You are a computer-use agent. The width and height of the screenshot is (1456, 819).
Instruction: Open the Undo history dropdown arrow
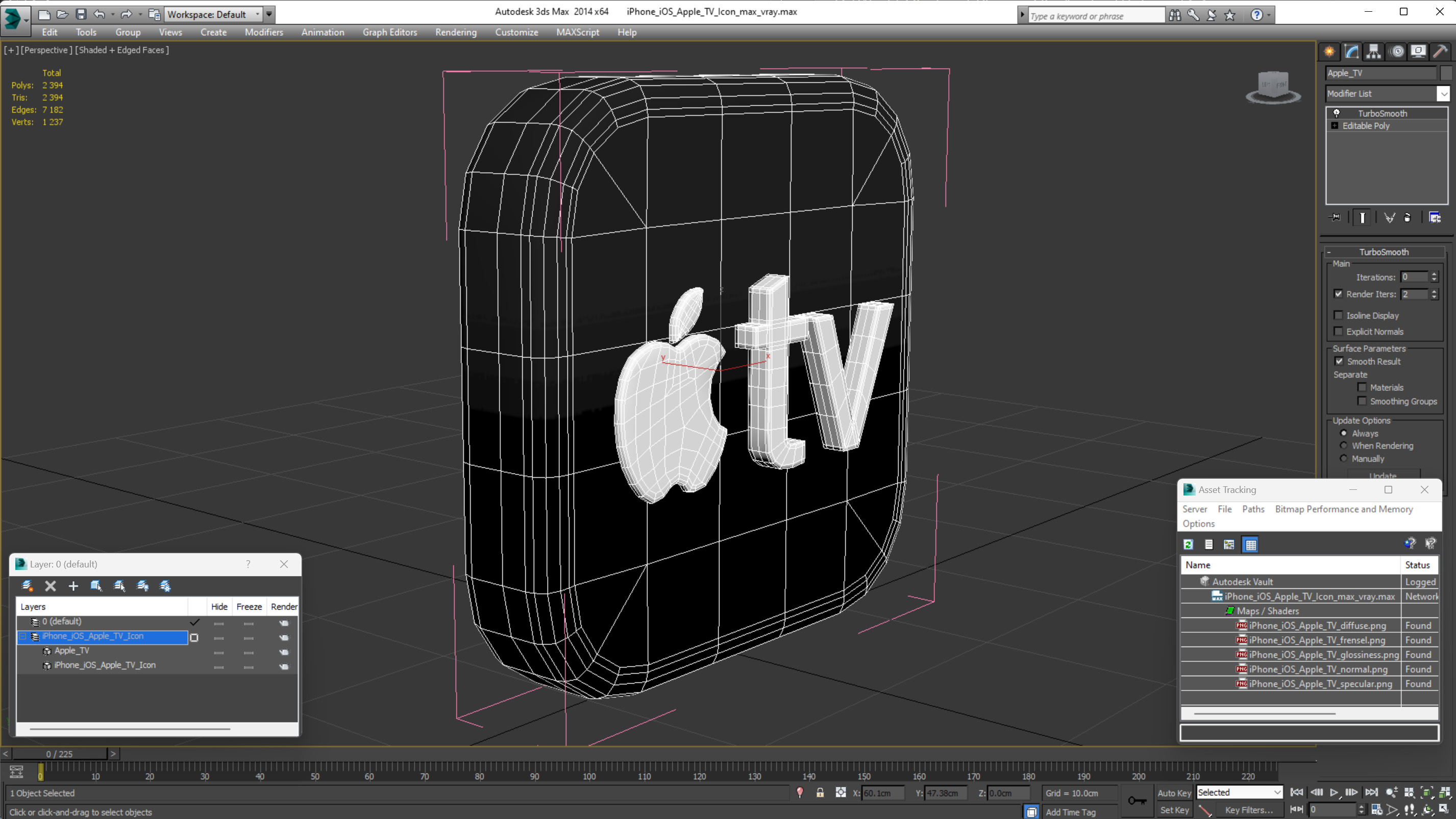[112, 14]
